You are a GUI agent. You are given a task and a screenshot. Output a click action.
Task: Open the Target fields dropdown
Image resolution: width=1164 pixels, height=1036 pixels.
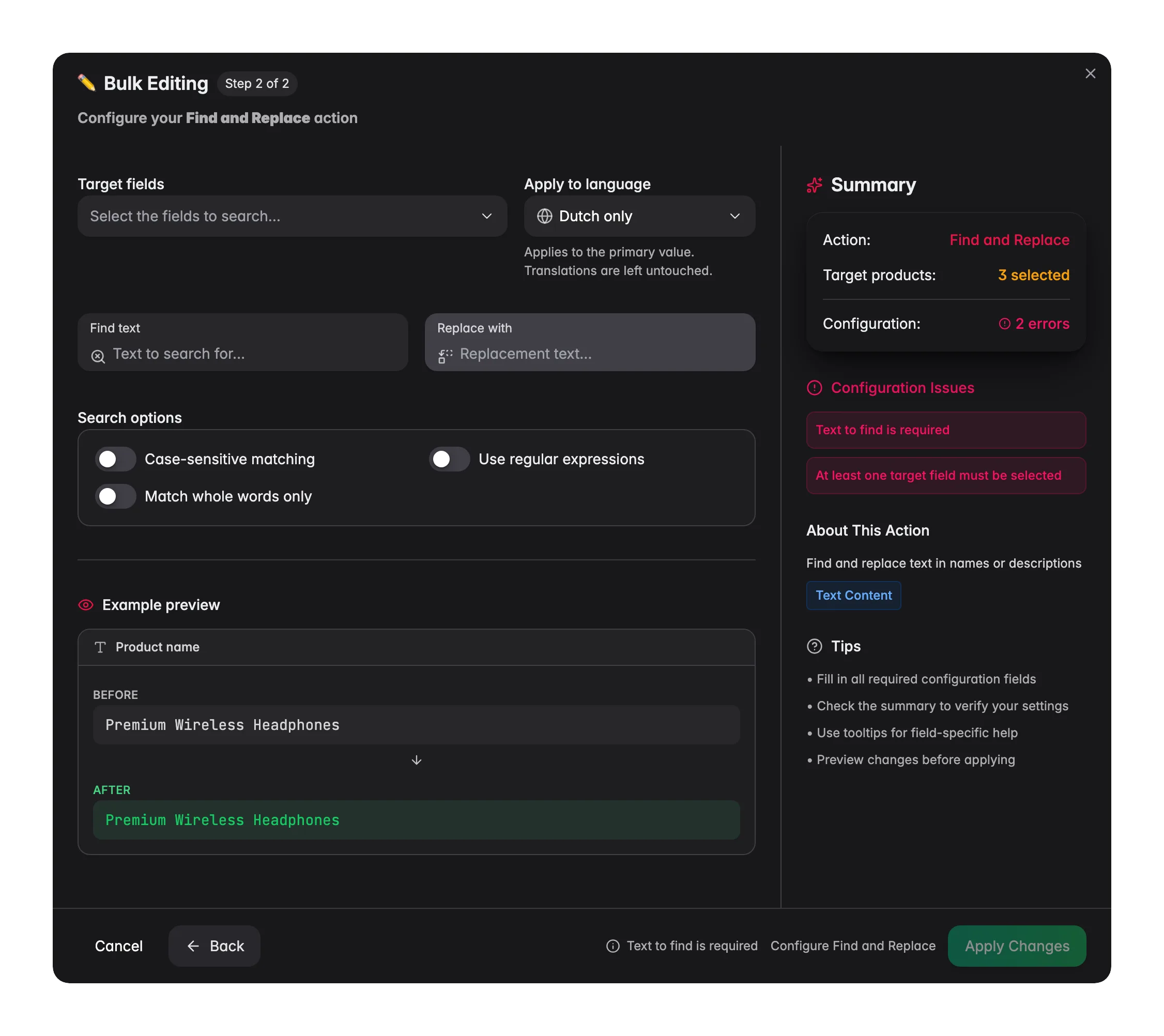pyautogui.click(x=292, y=217)
